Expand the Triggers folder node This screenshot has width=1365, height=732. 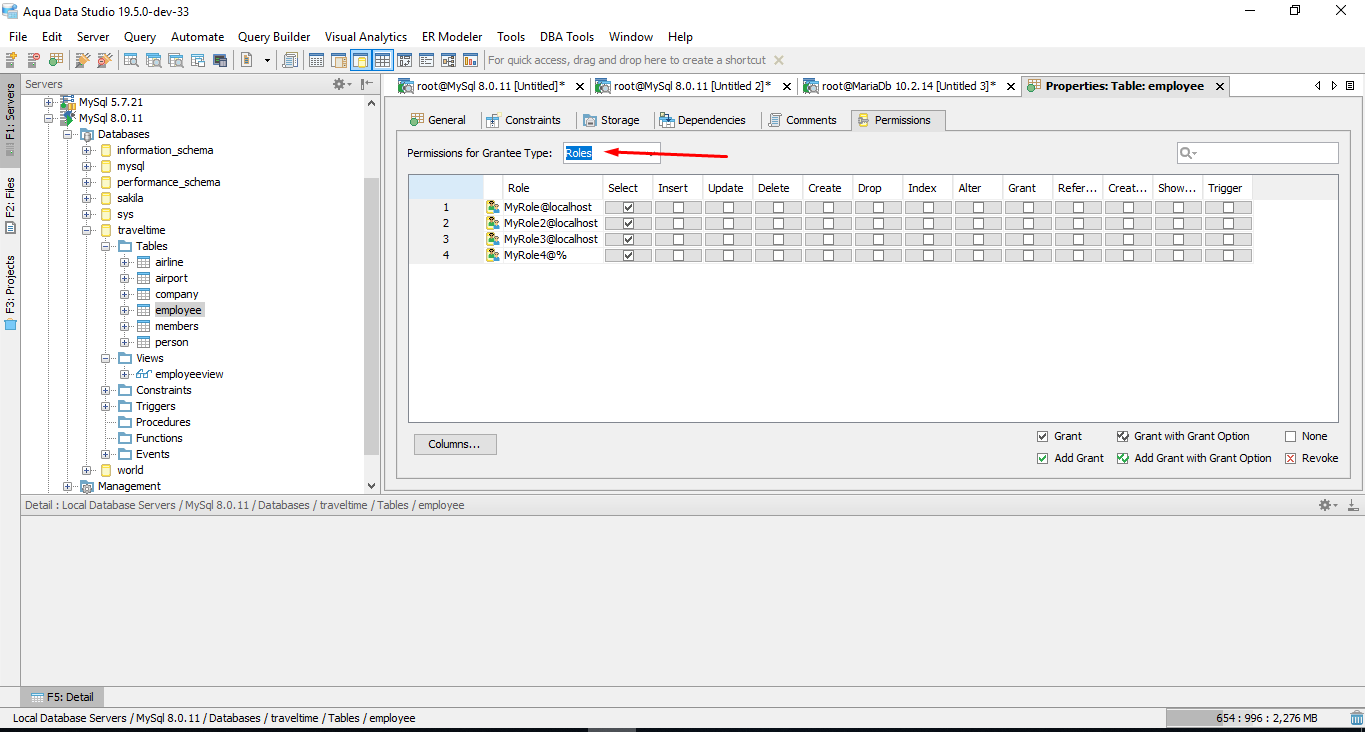(106, 406)
